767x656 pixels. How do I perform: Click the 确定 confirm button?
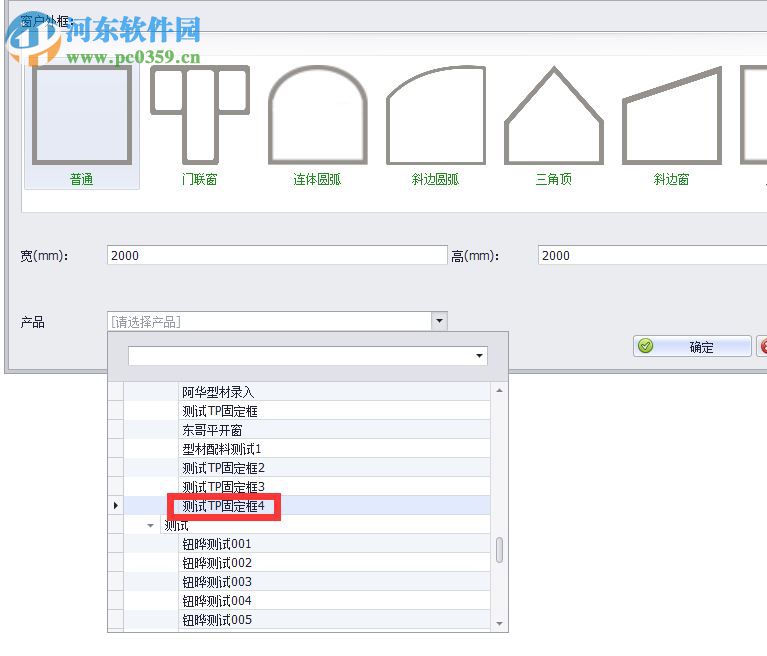point(692,347)
